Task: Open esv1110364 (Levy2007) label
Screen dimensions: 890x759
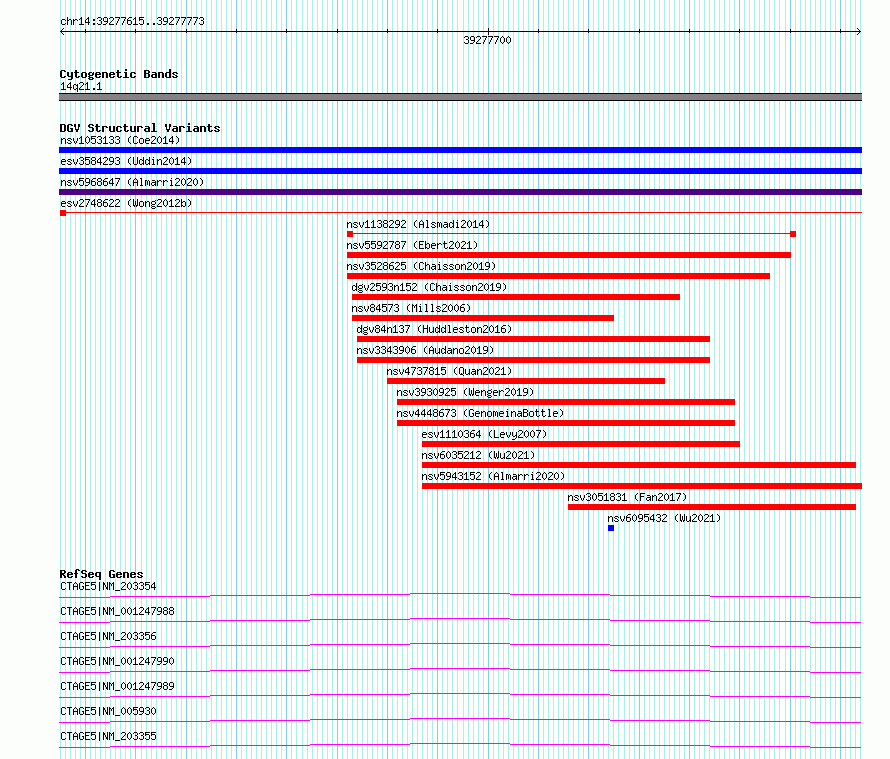Action: pos(484,434)
